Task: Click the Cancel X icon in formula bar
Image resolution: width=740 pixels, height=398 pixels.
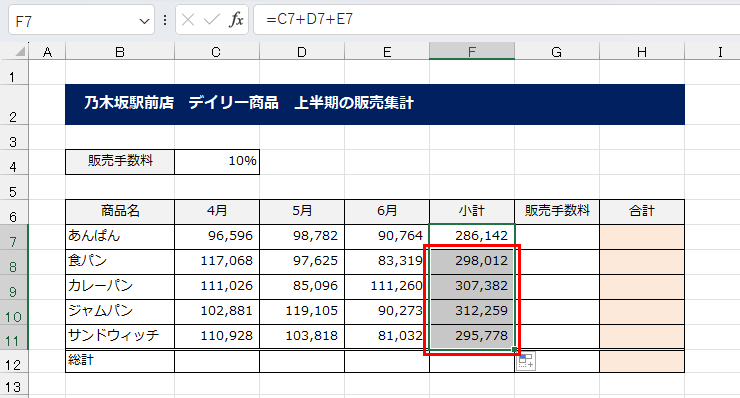Action: pyautogui.click(x=188, y=20)
